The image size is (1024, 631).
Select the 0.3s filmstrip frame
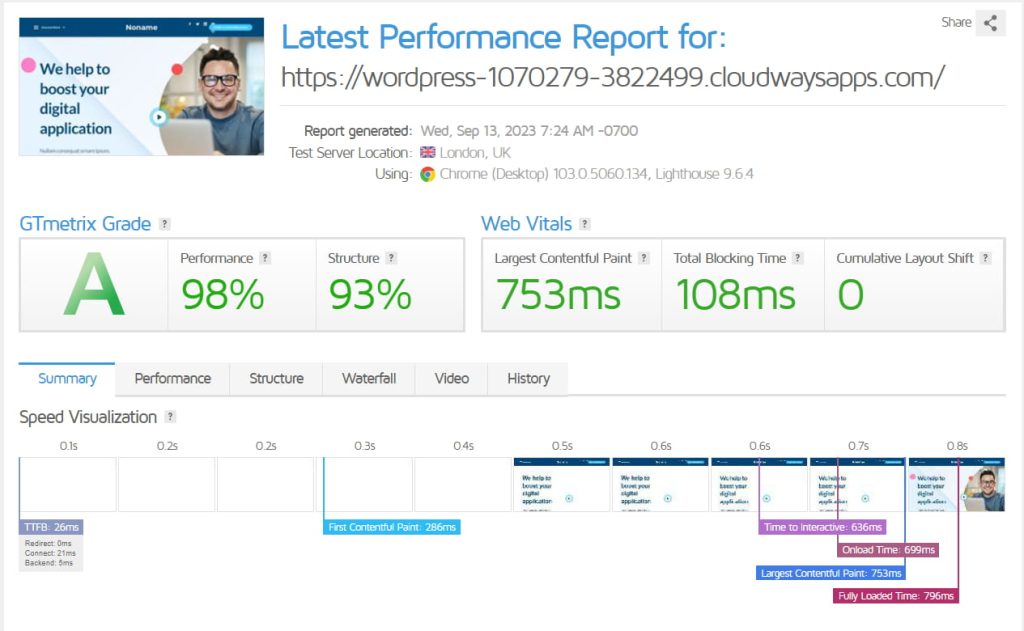click(364, 484)
